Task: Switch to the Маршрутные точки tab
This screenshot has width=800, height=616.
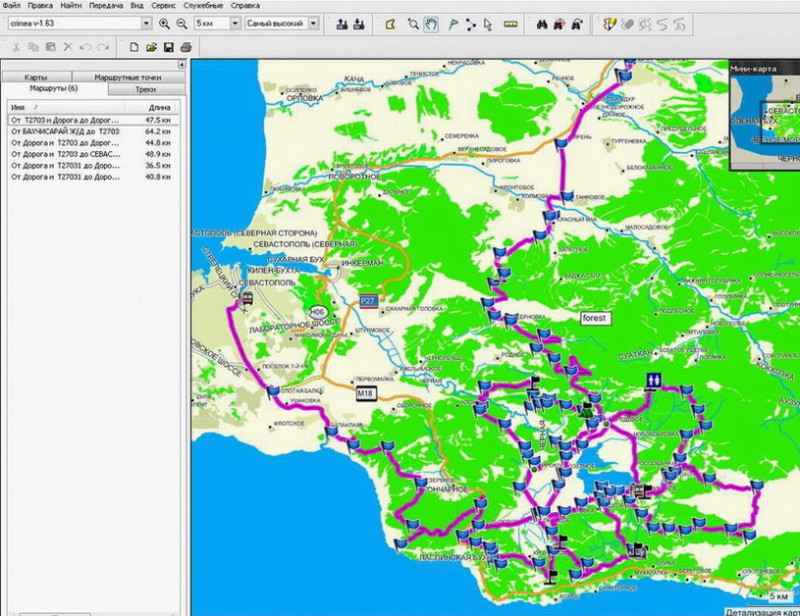Action: (127, 77)
